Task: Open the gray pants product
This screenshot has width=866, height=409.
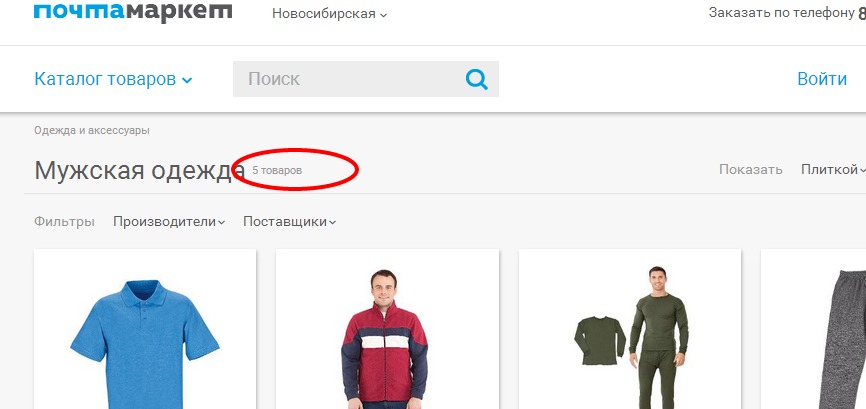Action: click(x=813, y=329)
